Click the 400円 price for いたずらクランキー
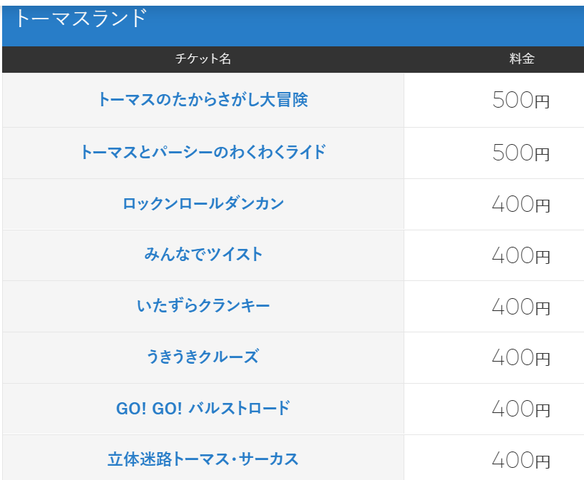Screen dimensions: 584x480 521,307
